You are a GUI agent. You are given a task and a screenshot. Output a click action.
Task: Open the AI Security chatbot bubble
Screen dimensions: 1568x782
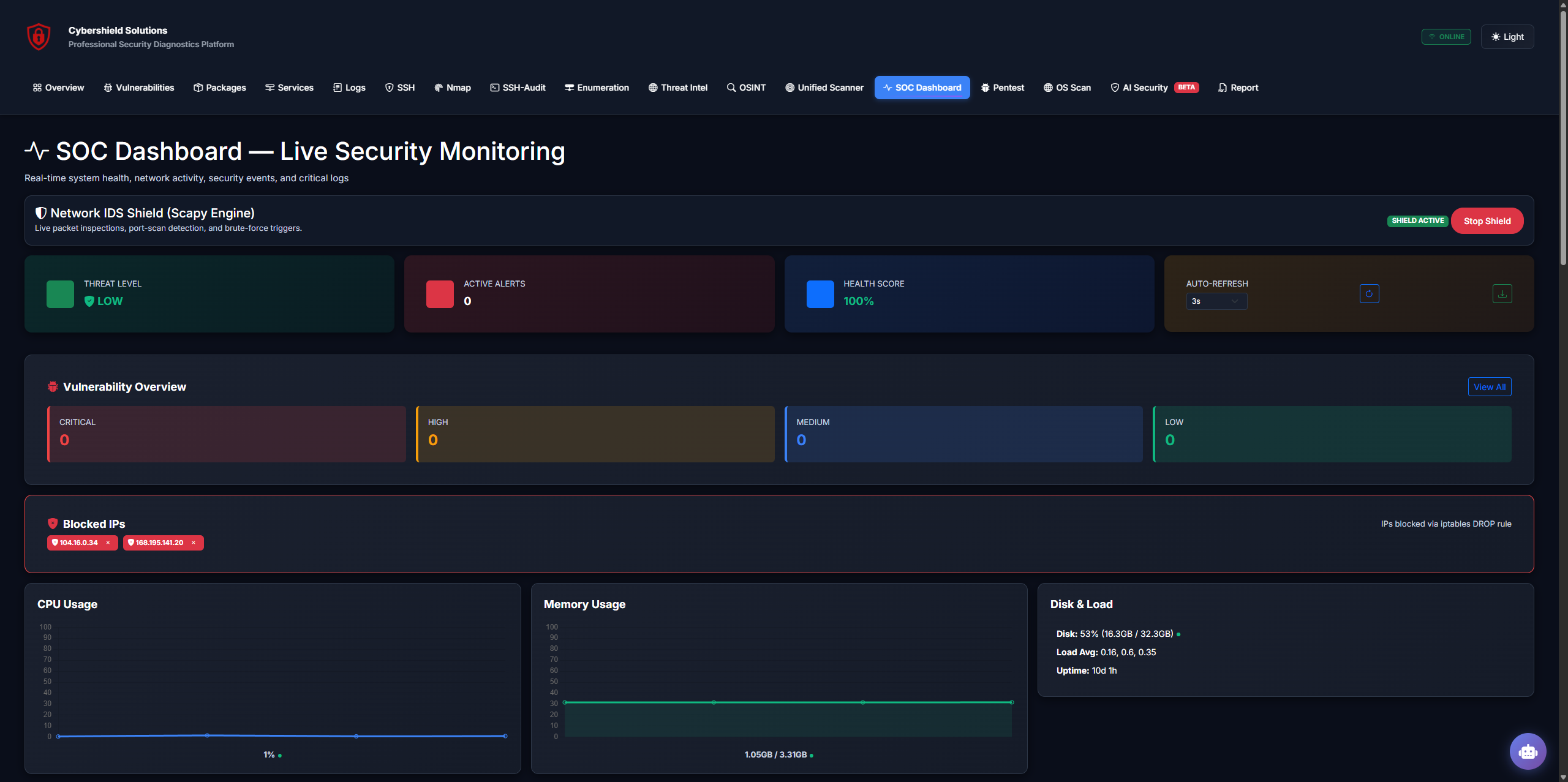pyautogui.click(x=1528, y=751)
